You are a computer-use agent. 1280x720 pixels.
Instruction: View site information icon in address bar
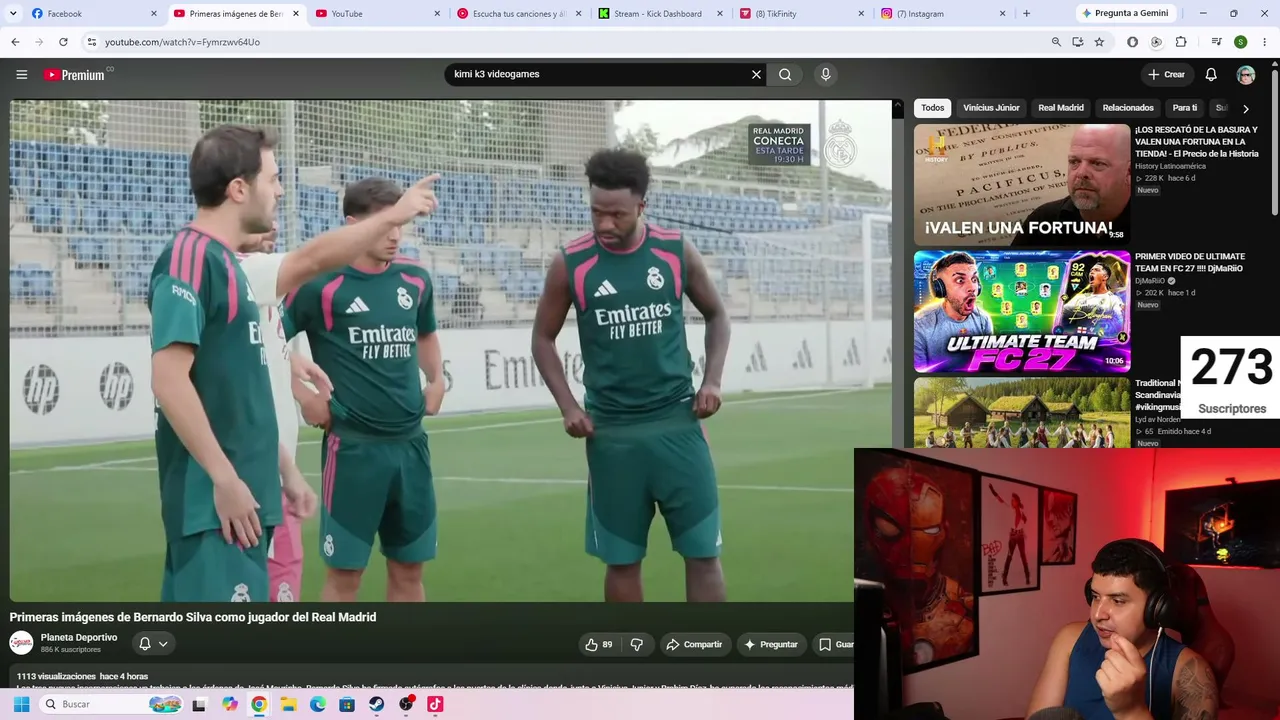91,42
